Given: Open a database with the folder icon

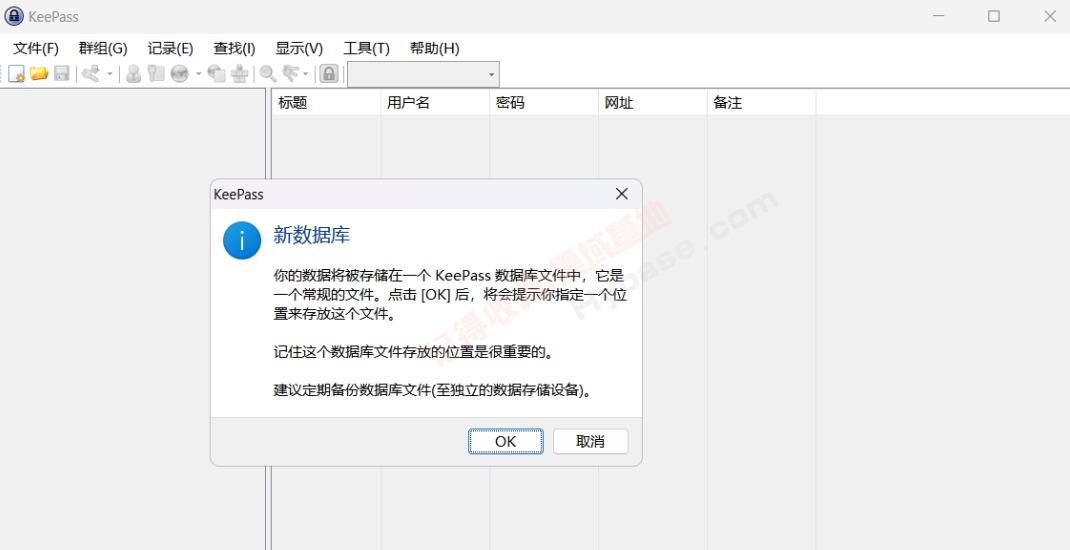Looking at the screenshot, I should (x=39, y=74).
